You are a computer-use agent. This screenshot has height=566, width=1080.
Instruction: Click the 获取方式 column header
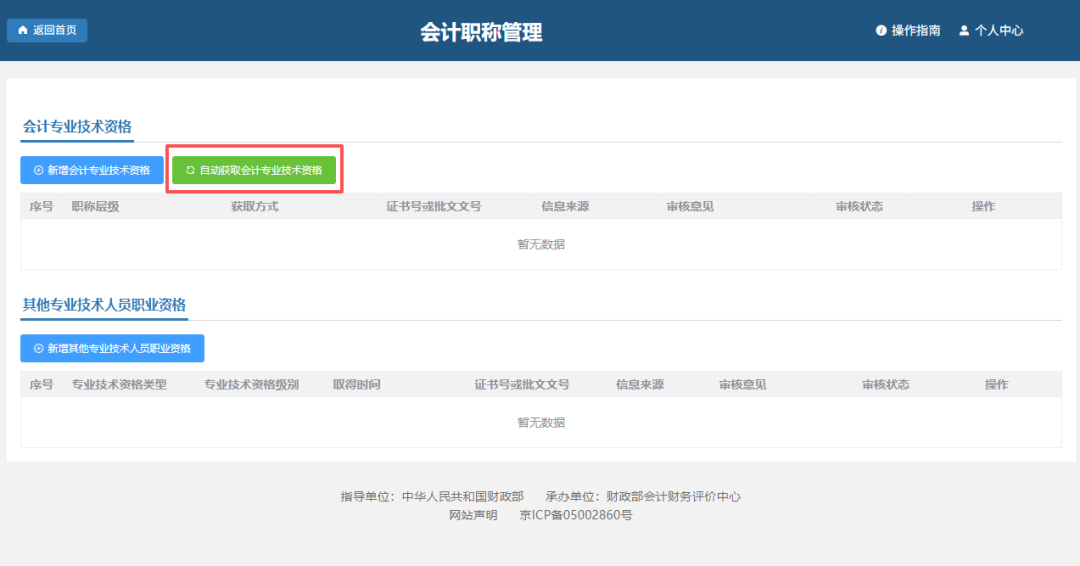point(254,206)
